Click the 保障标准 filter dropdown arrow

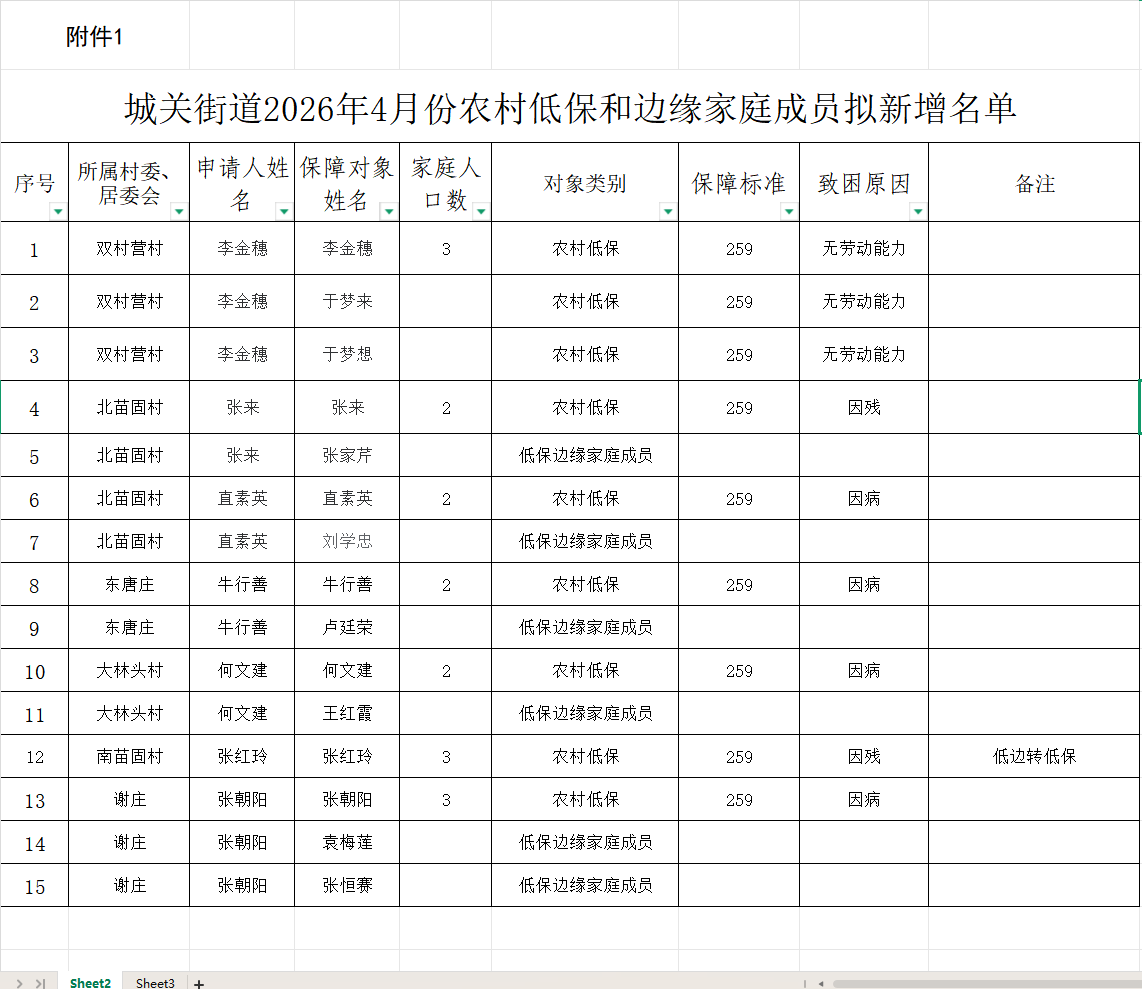coord(789,211)
